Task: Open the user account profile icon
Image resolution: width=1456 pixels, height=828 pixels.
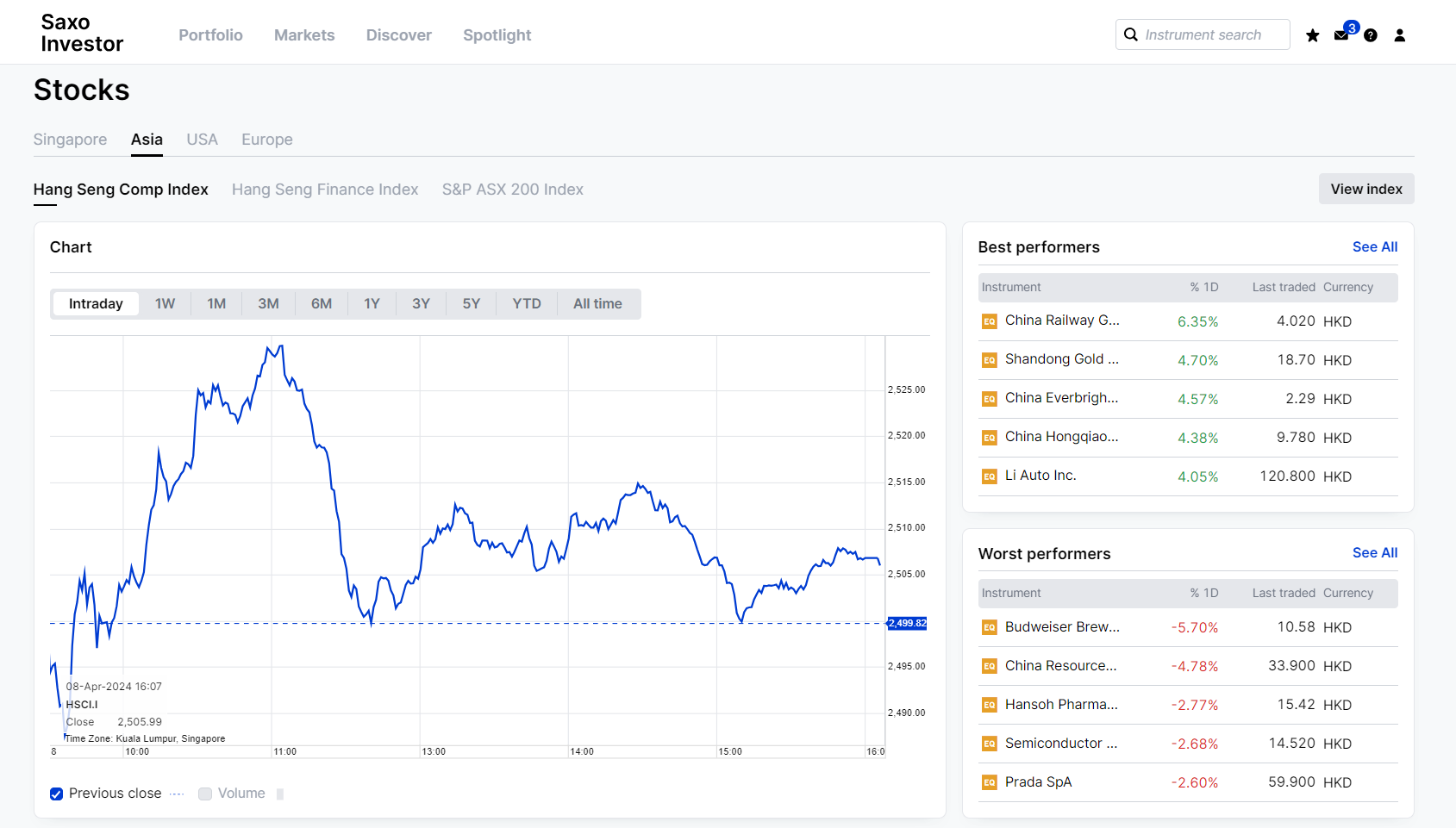Action: [x=1400, y=35]
